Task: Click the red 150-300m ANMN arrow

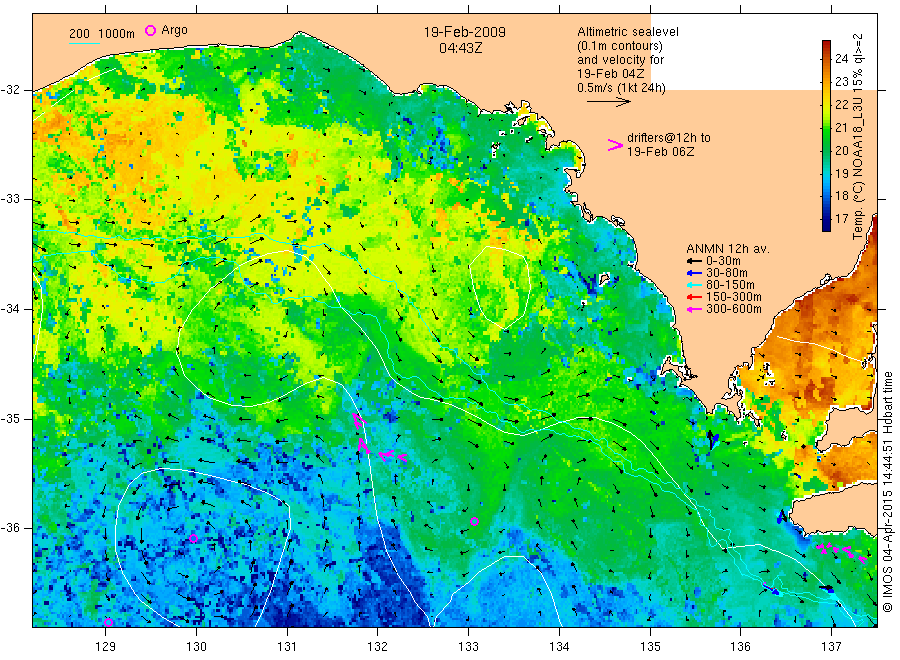Action: (694, 297)
